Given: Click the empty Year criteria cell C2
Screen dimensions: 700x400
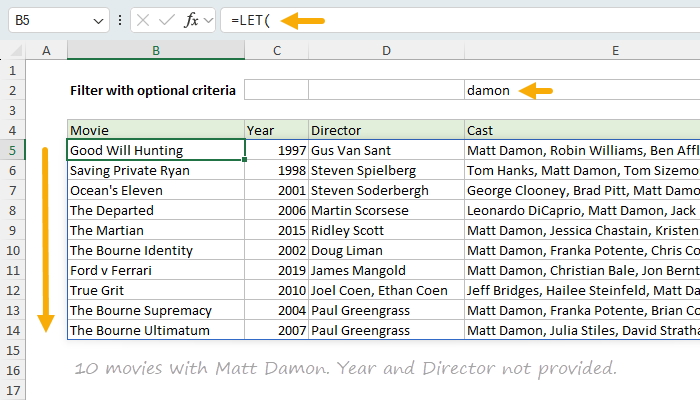Looking at the screenshot, I should point(276,91).
